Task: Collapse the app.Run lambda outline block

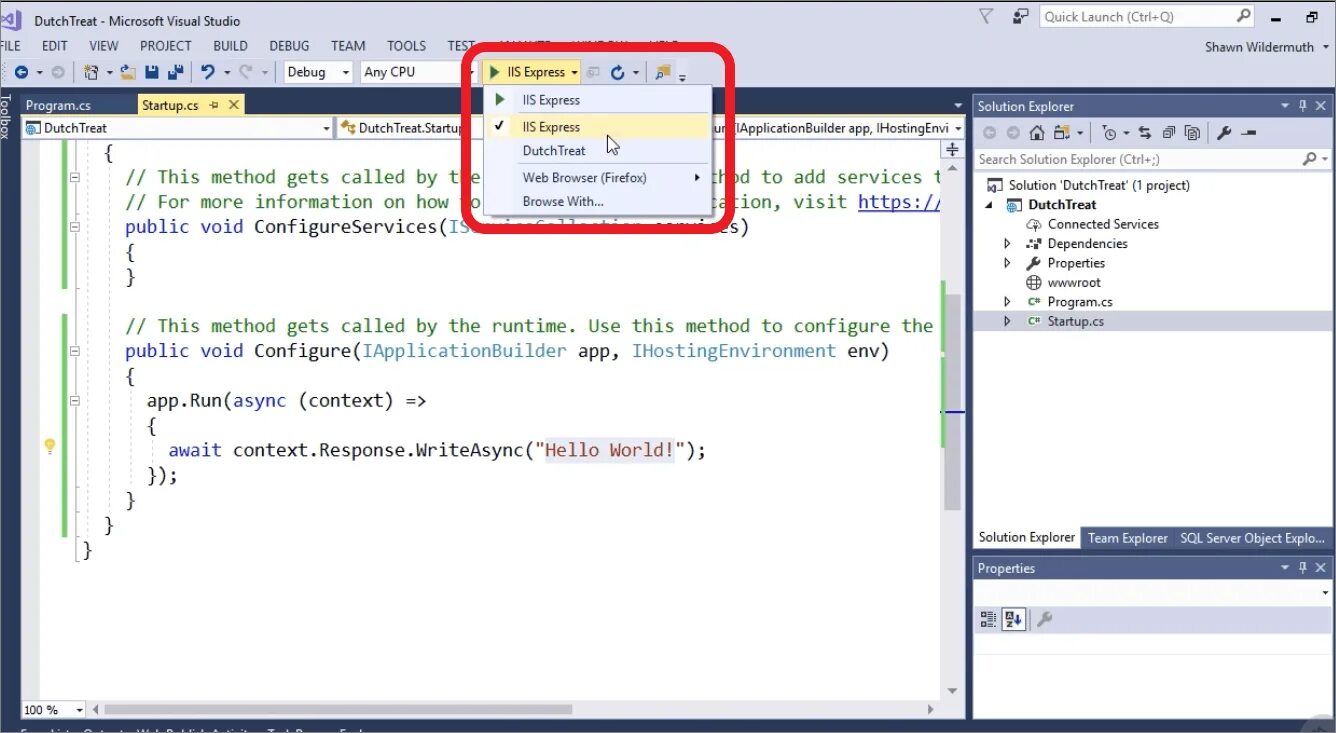Action: coord(75,400)
